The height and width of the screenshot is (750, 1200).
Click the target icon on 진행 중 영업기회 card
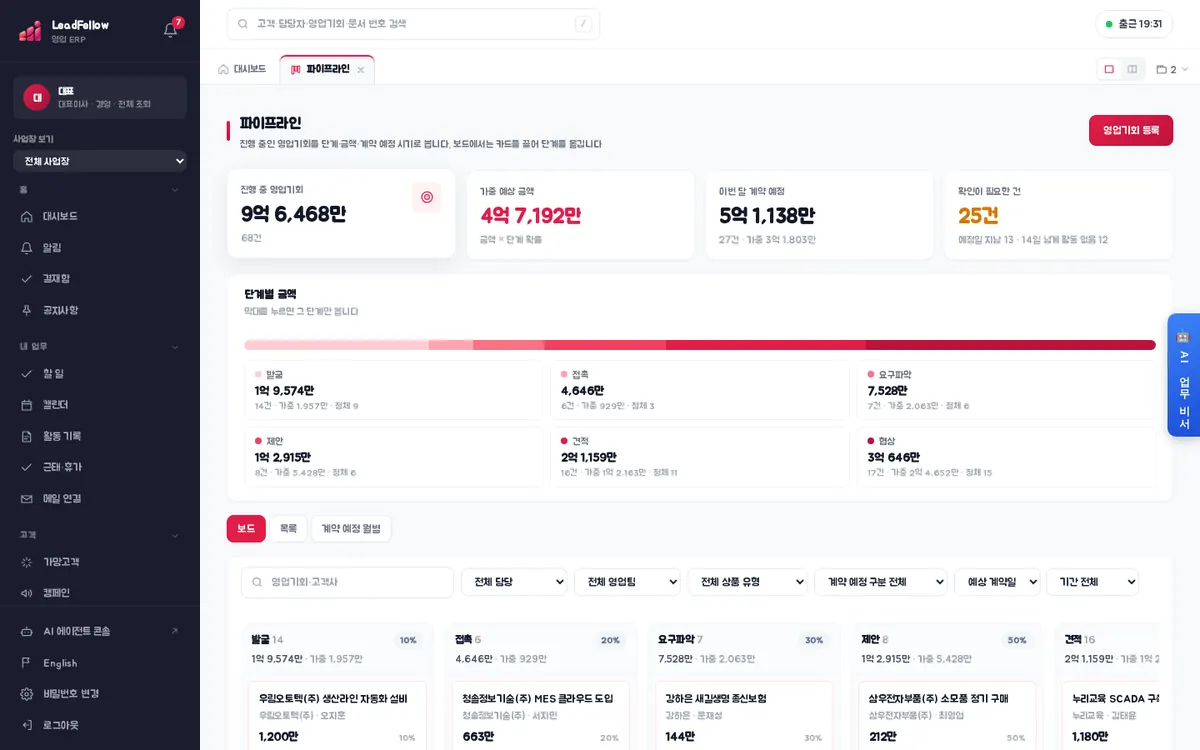[427, 198]
